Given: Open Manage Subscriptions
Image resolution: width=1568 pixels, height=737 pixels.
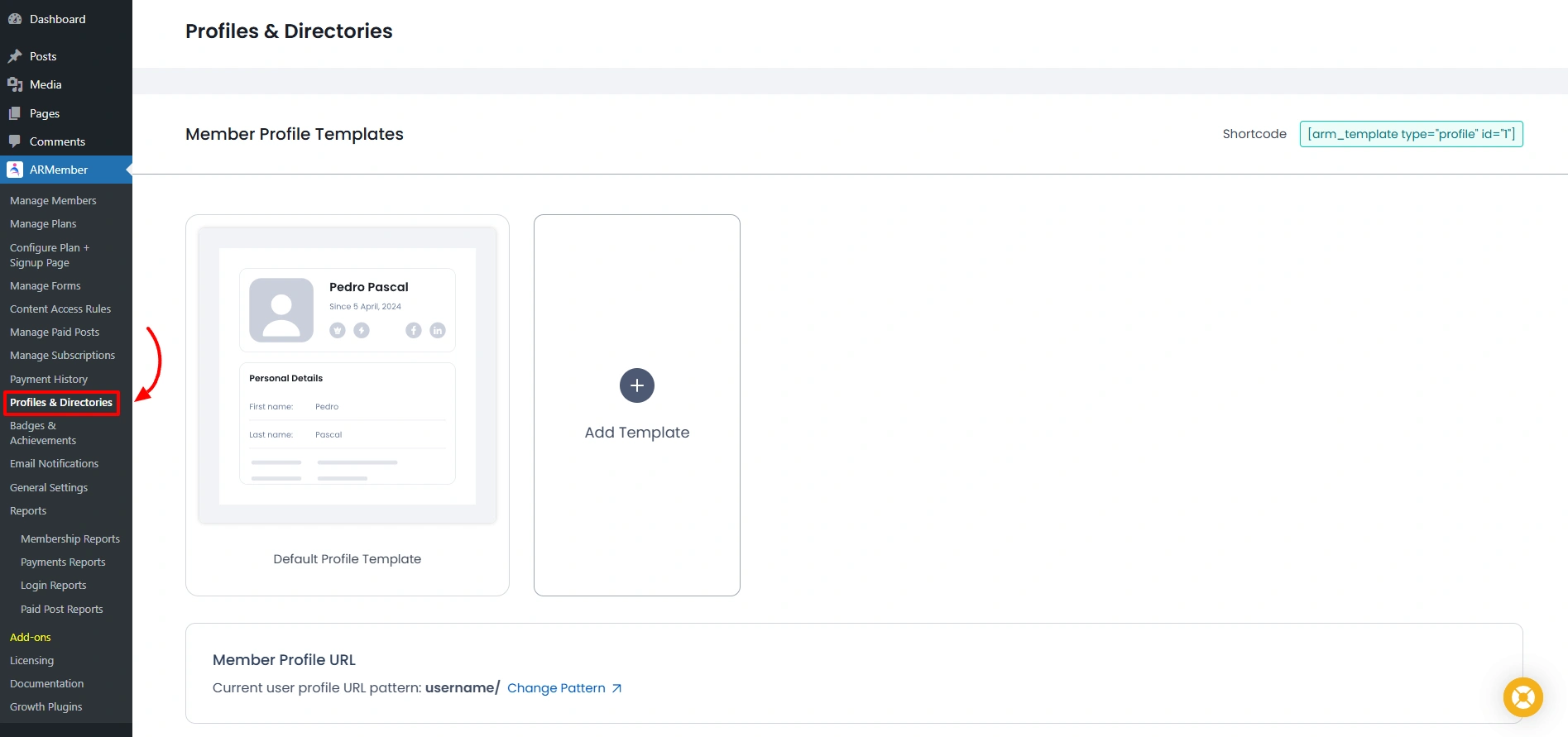Looking at the screenshot, I should [63, 355].
